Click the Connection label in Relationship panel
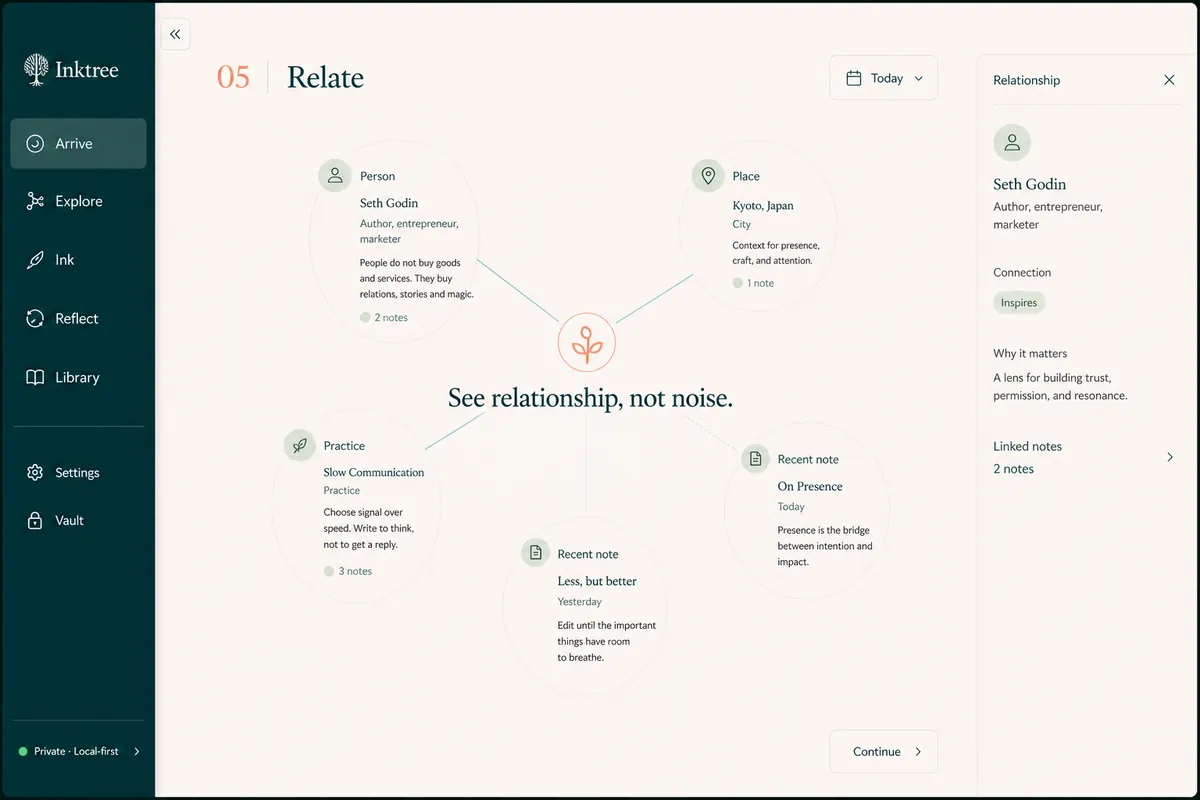This screenshot has width=1200, height=800. pos(1022,272)
